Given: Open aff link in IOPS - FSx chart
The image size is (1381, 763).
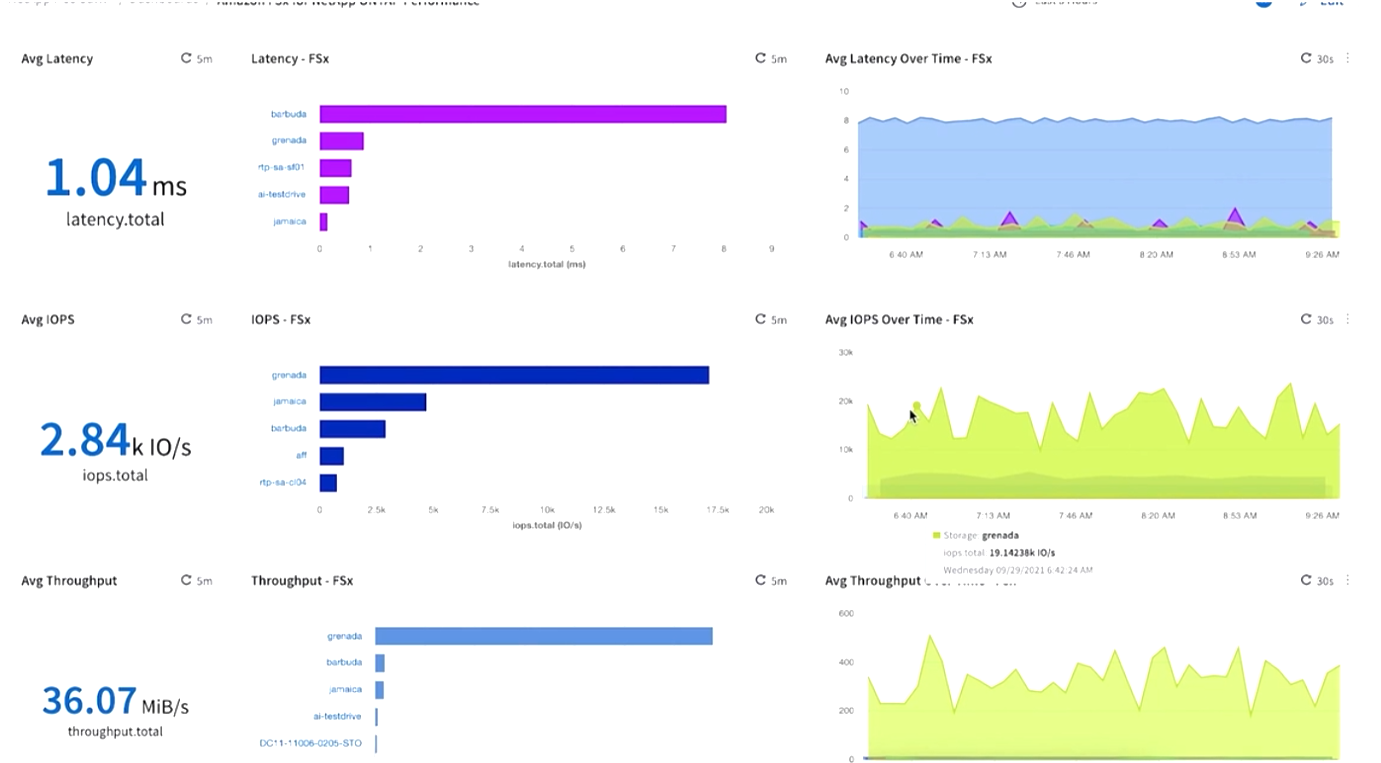Looking at the screenshot, I should (x=301, y=456).
